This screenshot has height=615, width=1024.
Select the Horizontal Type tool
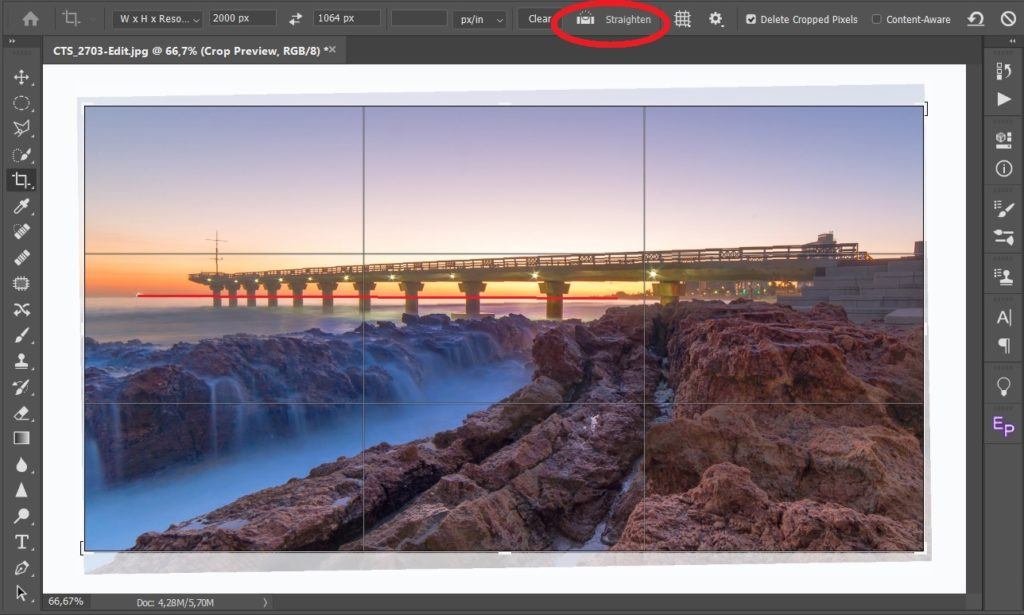tap(21, 542)
